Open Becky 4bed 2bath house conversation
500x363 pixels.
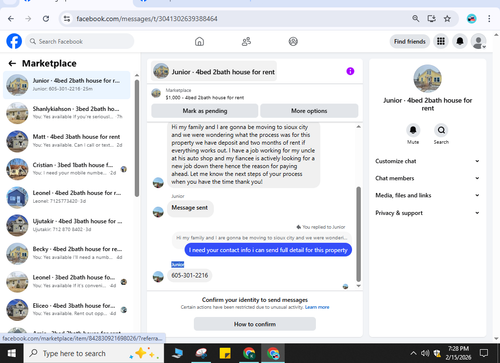(x=67, y=253)
